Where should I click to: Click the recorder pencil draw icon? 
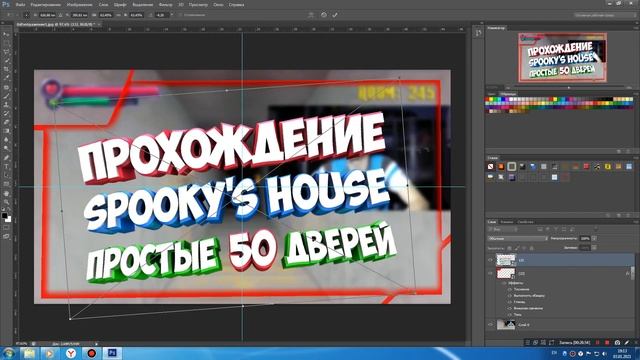tap(627, 342)
